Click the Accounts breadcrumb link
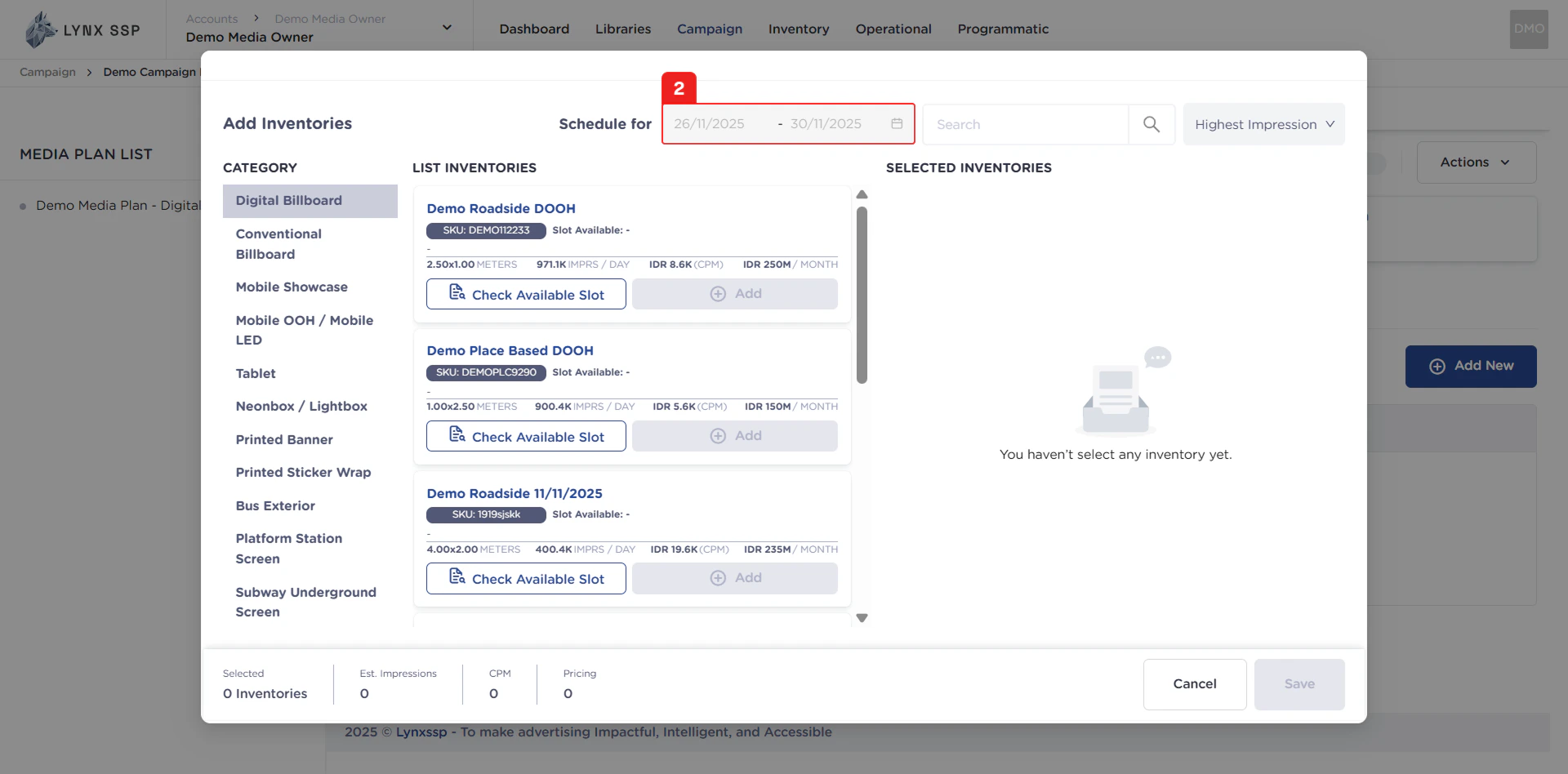Viewport: 1568px width, 774px height. coord(212,19)
